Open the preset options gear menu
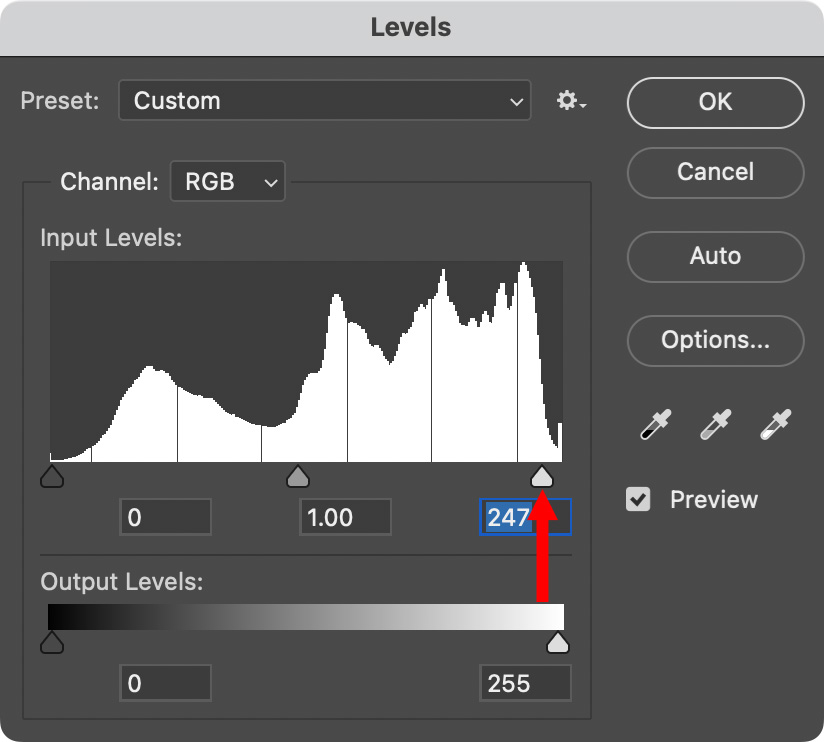The image size is (824, 742). (571, 101)
